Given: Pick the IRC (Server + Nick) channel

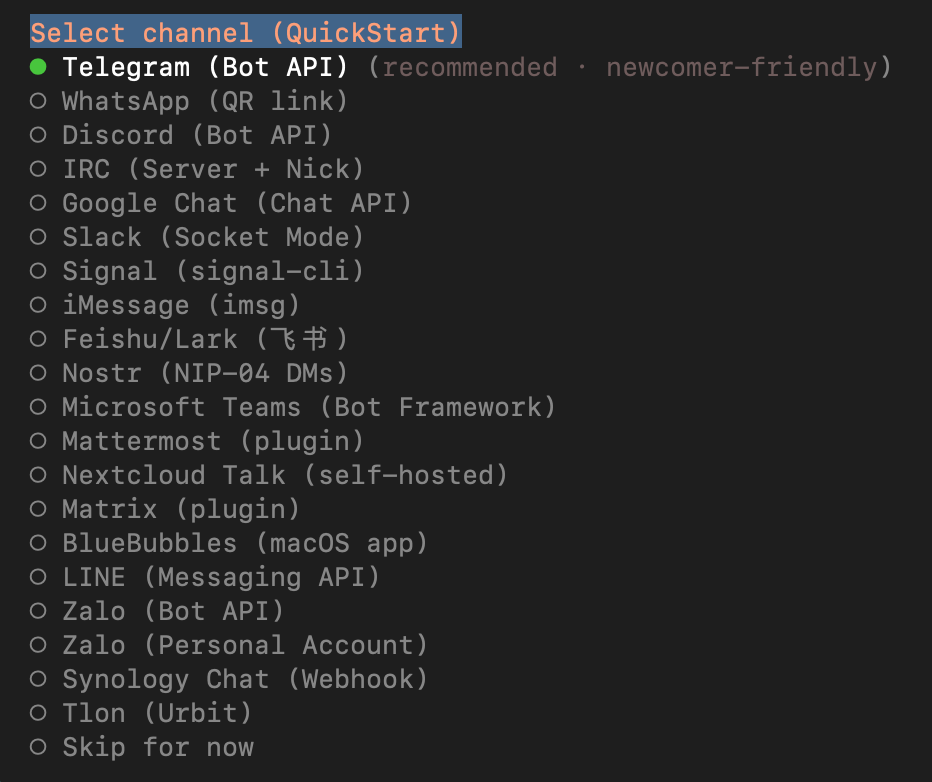Looking at the screenshot, I should 212,169.
